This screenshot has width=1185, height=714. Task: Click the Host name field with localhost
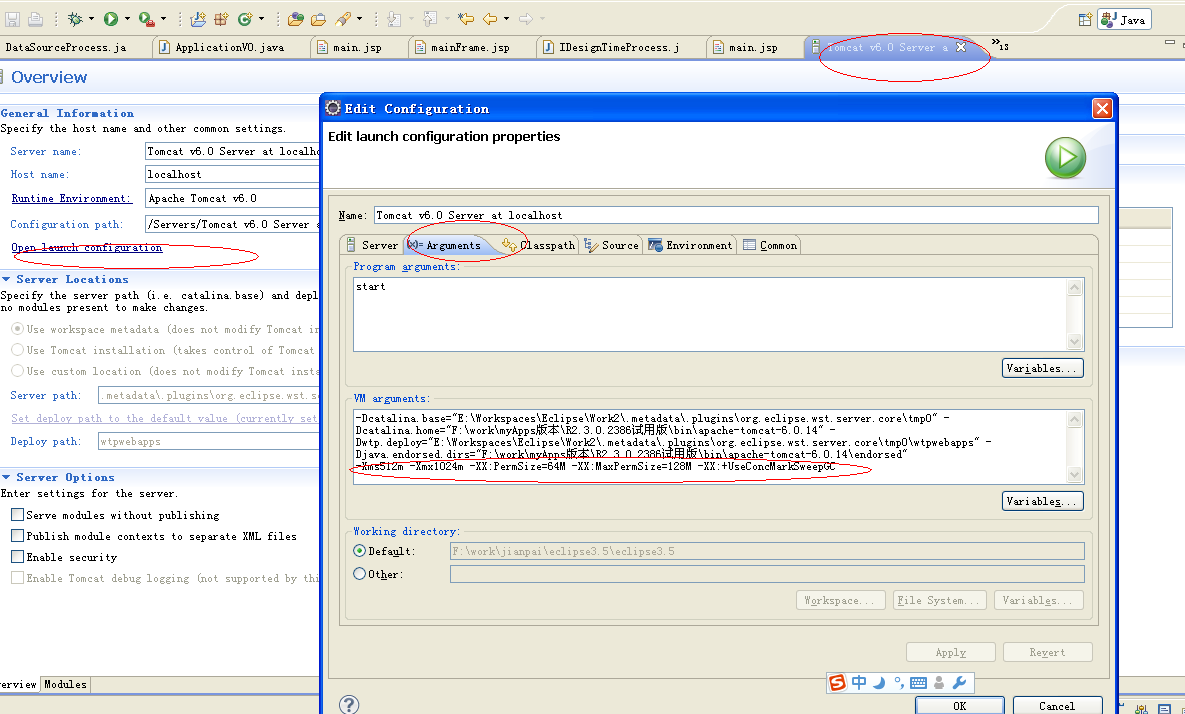(x=233, y=175)
